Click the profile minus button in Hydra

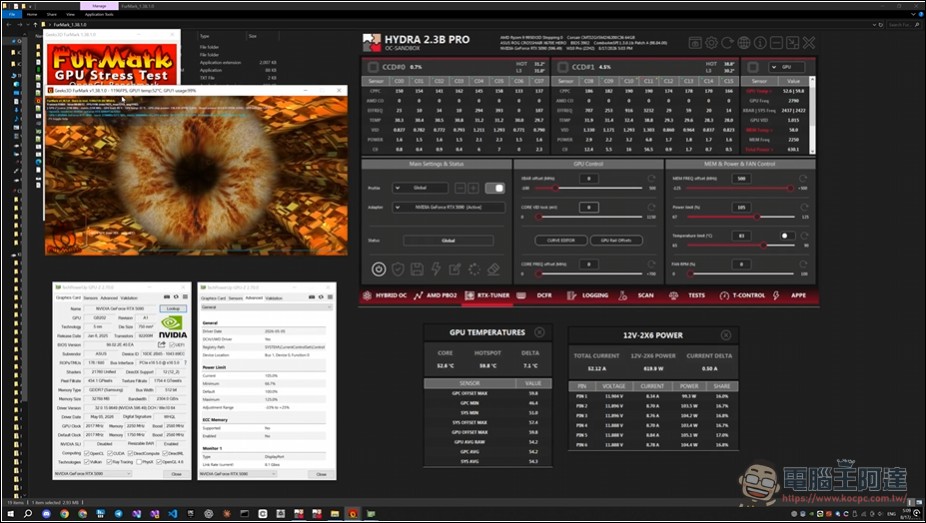pos(460,188)
